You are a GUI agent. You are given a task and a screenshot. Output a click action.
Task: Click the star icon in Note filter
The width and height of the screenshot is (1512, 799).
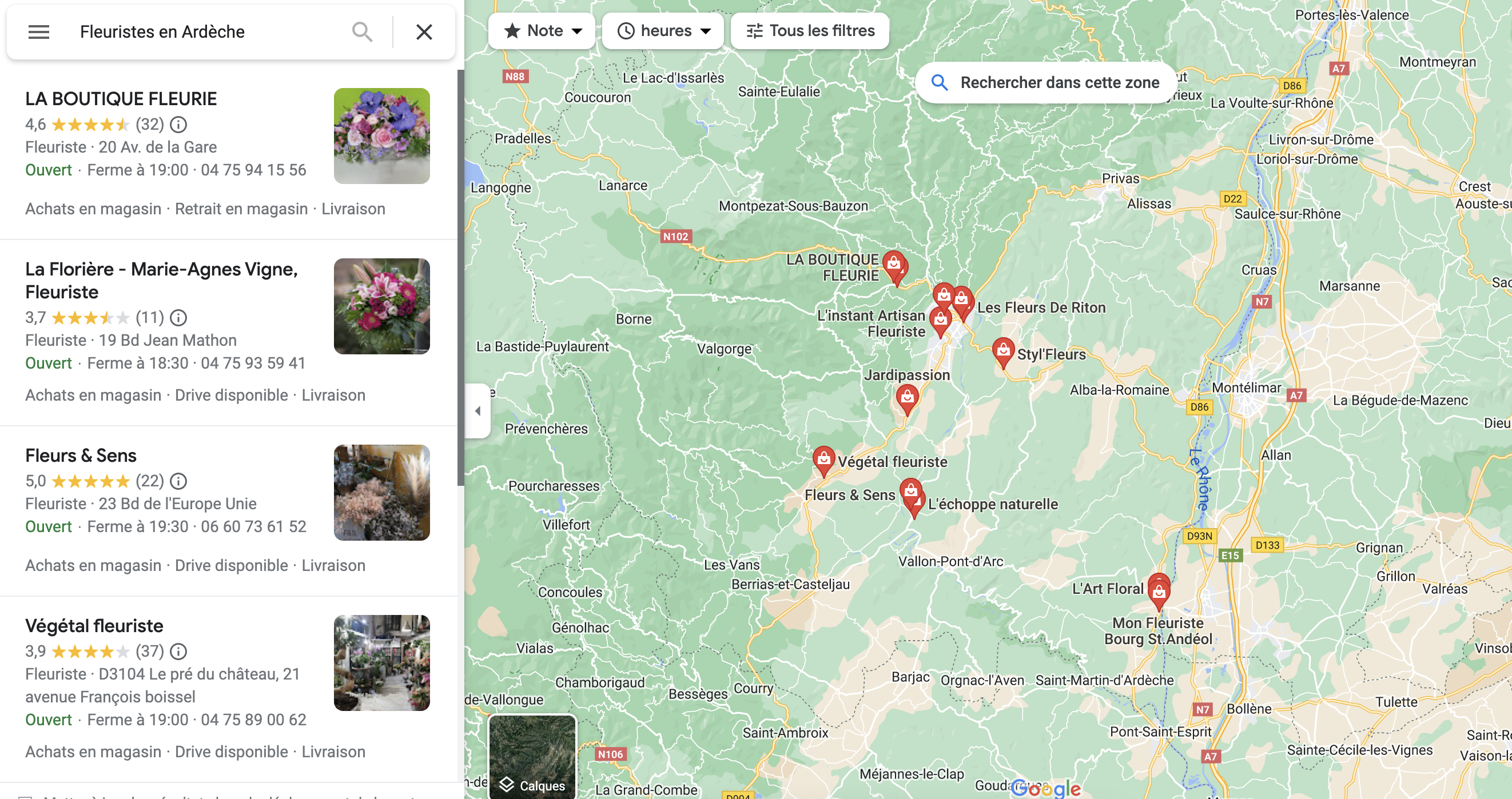(512, 30)
